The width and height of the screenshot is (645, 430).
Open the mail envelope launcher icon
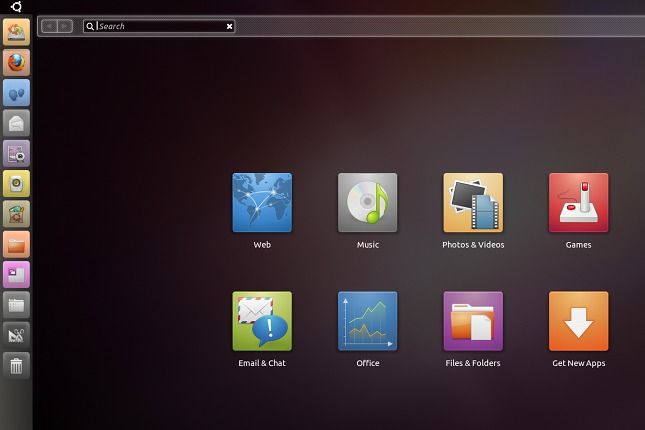(x=17, y=123)
